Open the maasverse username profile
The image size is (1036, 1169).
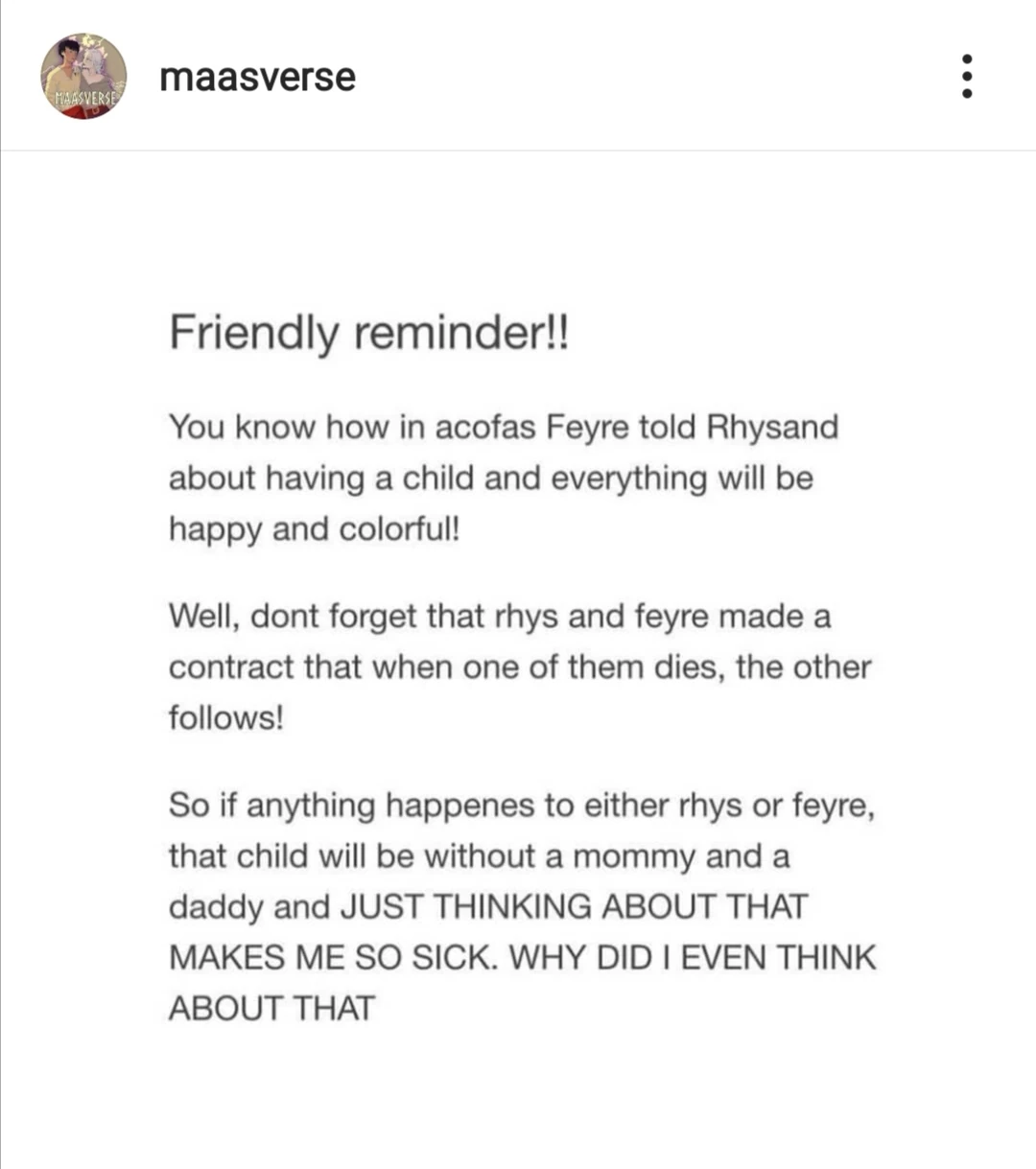[x=257, y=77]
